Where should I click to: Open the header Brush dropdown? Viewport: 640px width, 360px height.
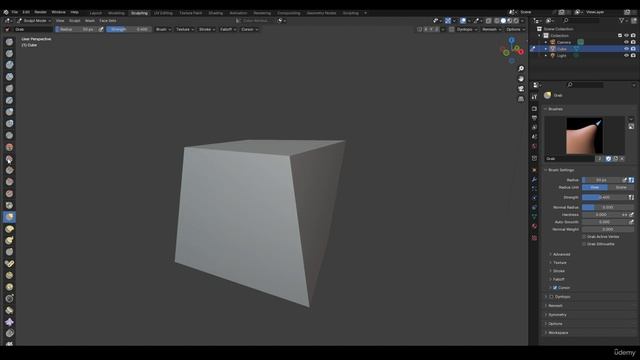coord(163,29)
